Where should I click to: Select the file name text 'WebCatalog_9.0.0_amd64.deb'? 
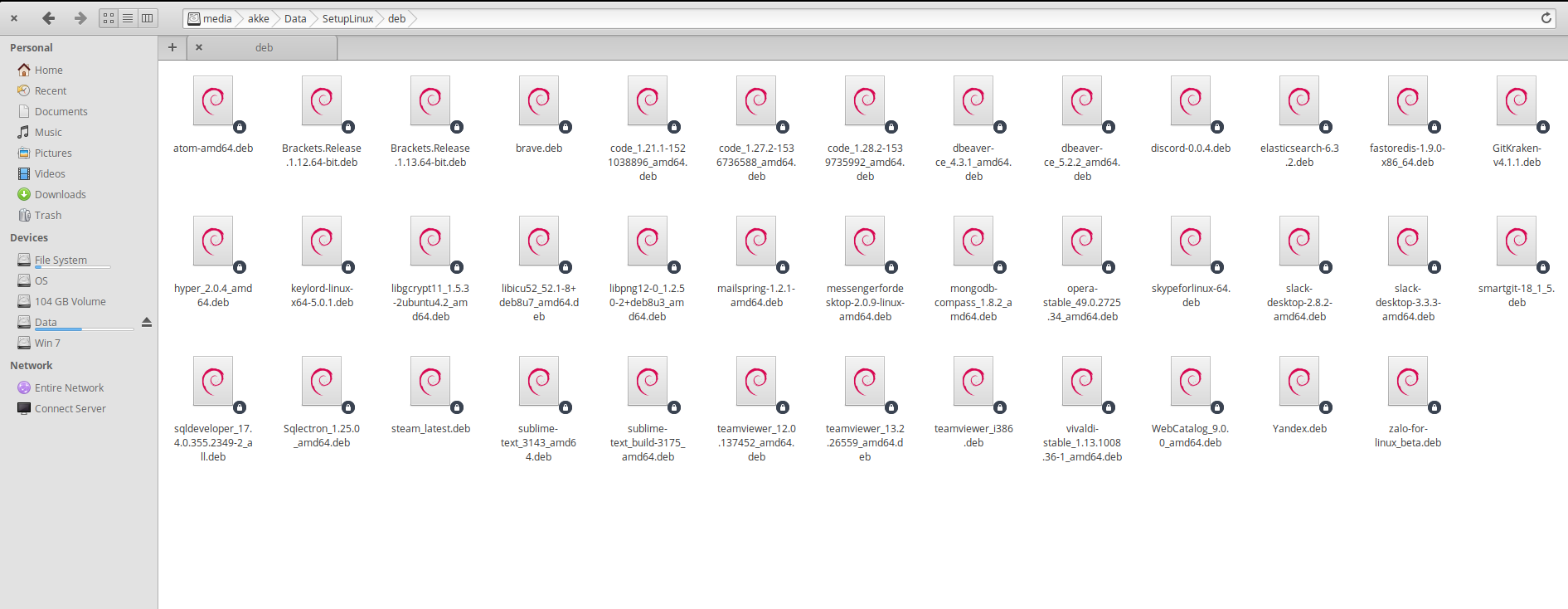tap(1191, 436)
